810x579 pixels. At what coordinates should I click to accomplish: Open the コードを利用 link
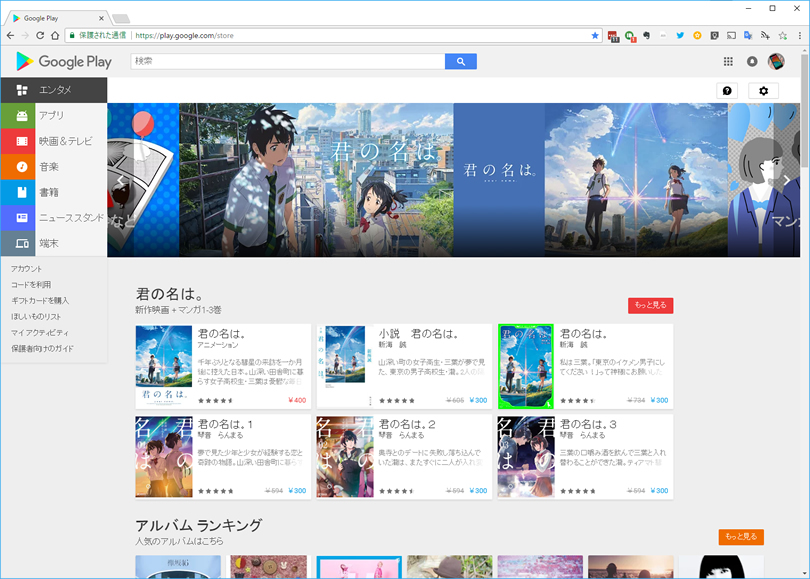pyautogui.click(x=31, y=285)
